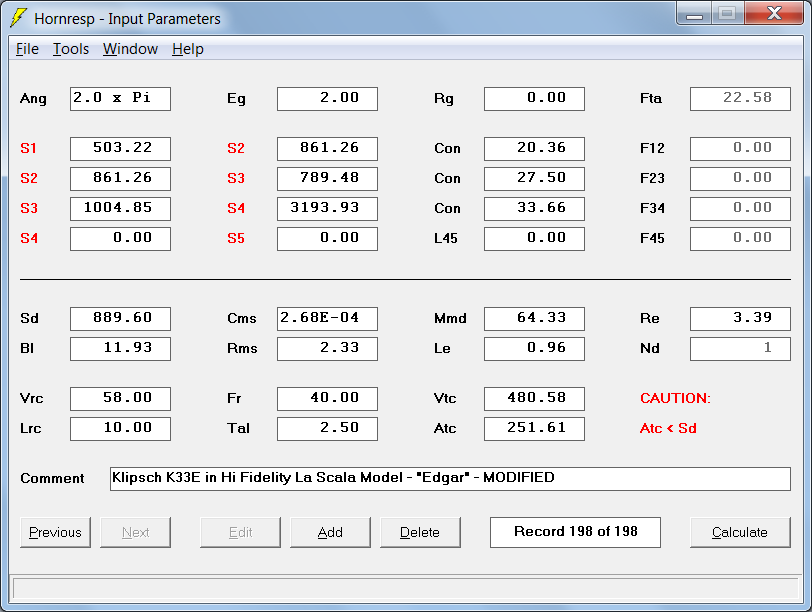This screenshot has height=612, width=812.
Task: Click the red Atc < Sd warning
Action: coord(668,428)
